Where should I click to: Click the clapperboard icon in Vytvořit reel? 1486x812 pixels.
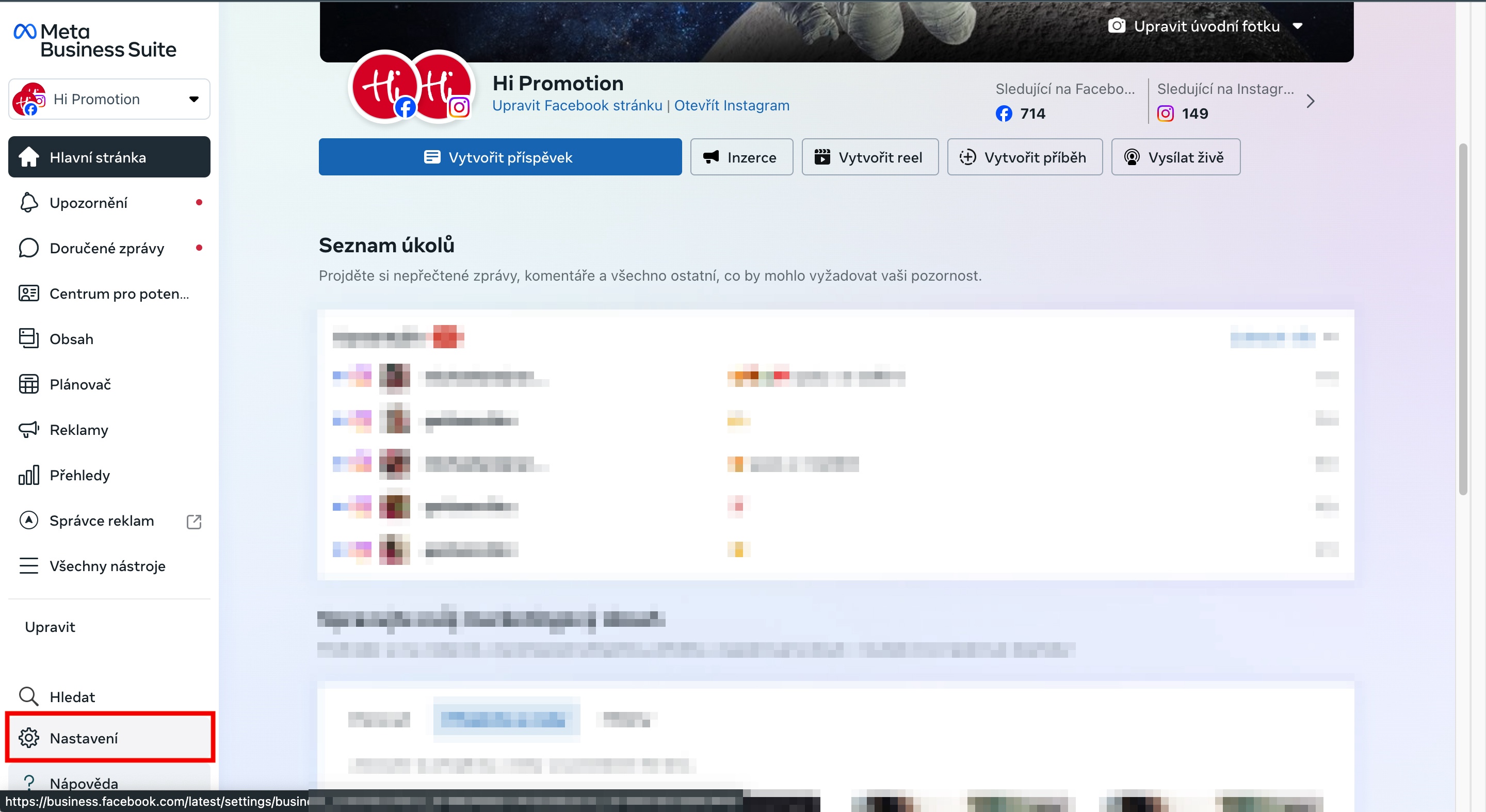pos(822,157)
